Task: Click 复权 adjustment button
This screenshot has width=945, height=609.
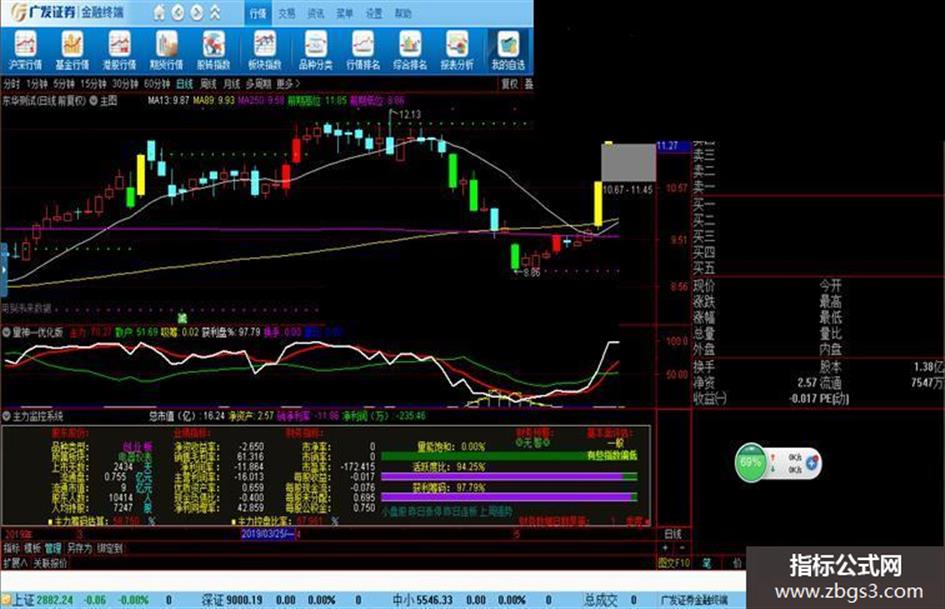Action: [x=510, y=84]
